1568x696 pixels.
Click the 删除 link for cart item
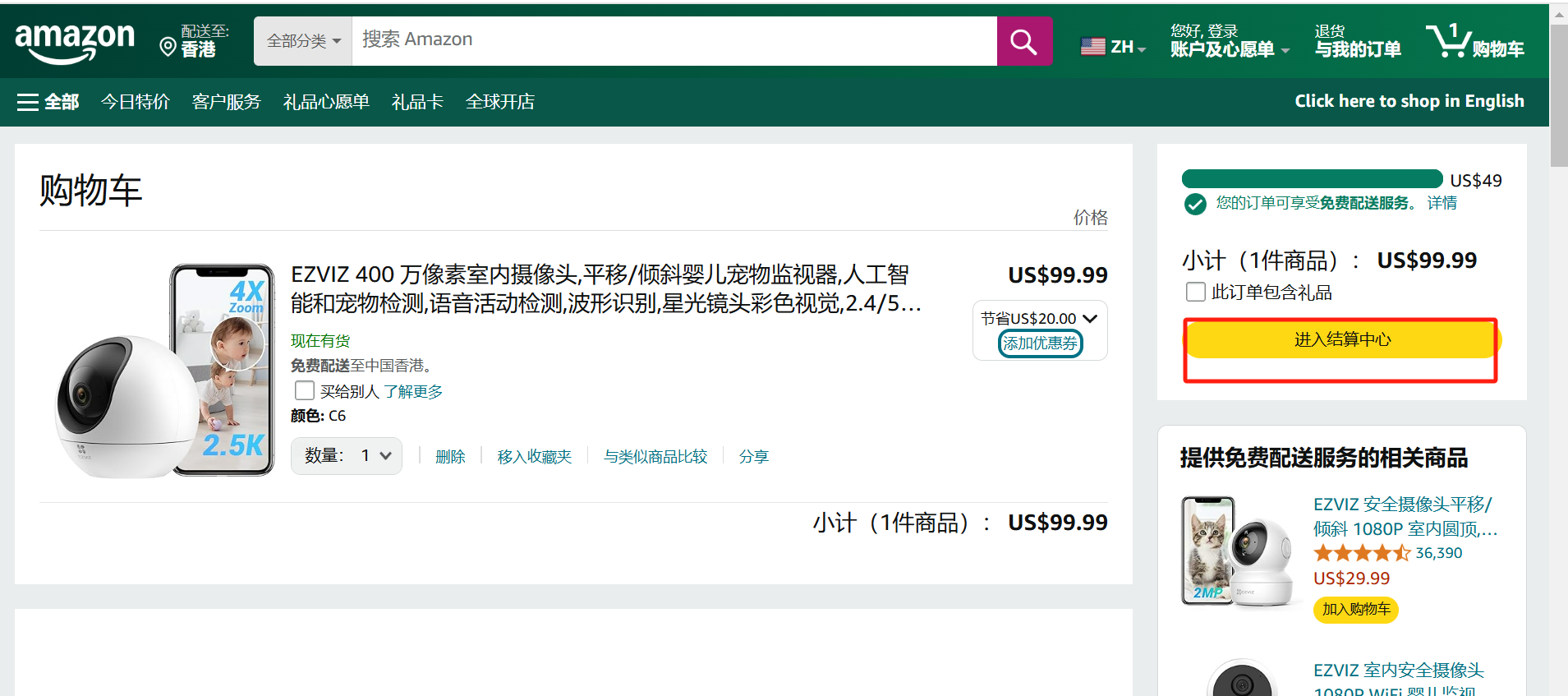(x=450, y=457)
